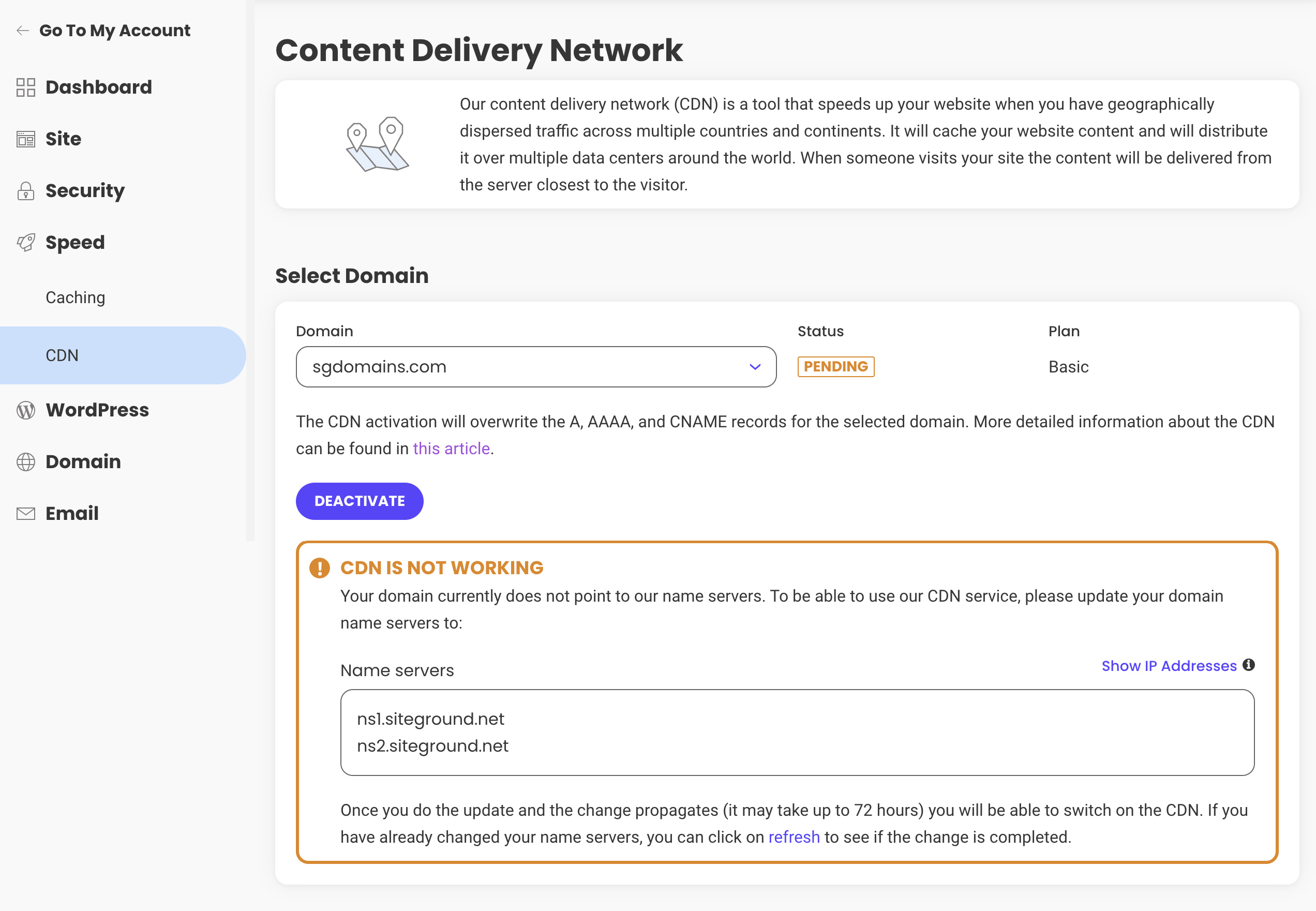Click inside the name servers text box
Image resolution: width=1316 pixels, height=911 pixels.
(x=797, y=733)
